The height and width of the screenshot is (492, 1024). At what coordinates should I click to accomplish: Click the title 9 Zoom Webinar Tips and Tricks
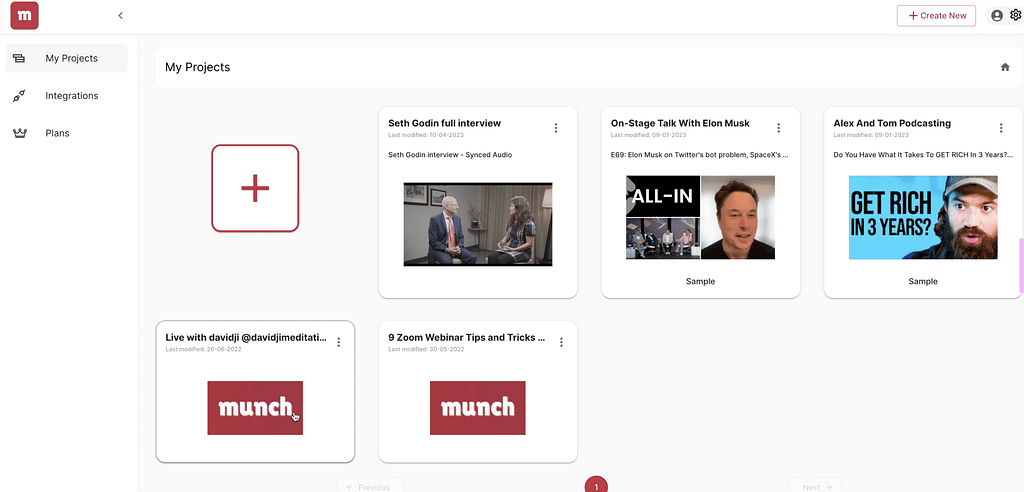(x=466, y=337)
